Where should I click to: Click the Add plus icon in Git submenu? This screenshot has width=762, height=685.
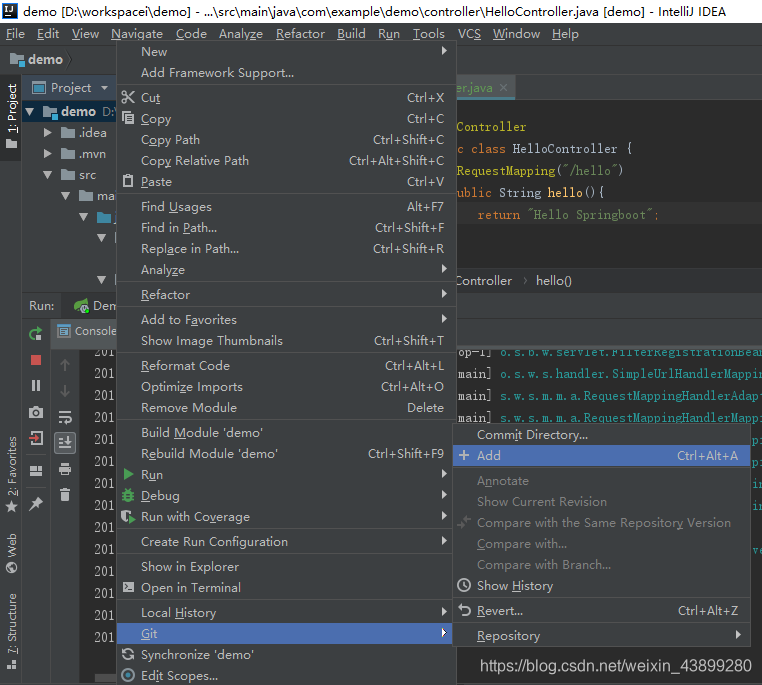[464, 455]
